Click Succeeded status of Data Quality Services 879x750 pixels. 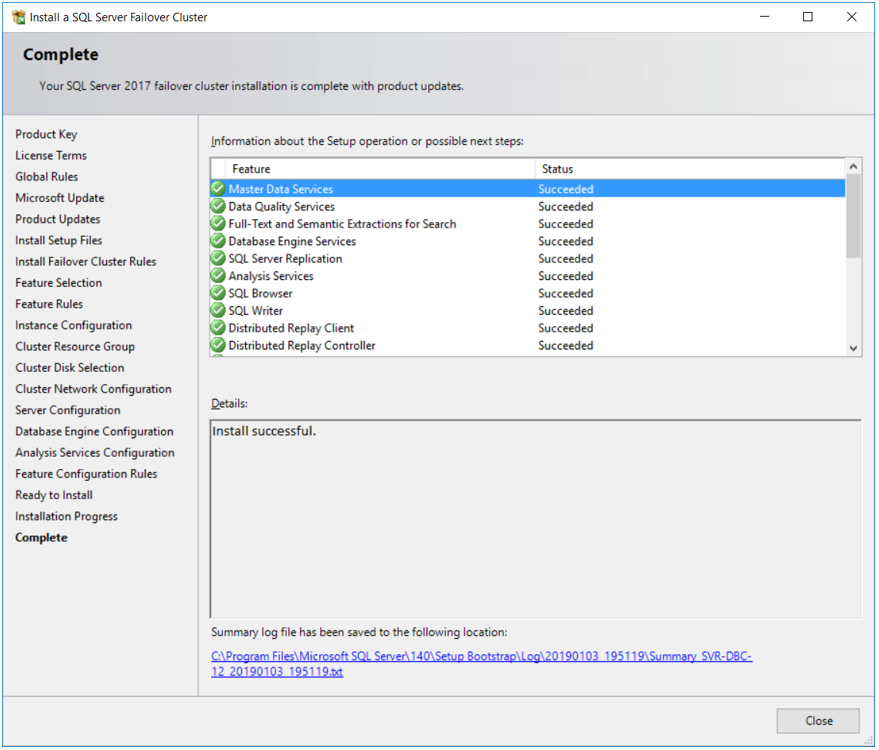[x=566, y=206]
